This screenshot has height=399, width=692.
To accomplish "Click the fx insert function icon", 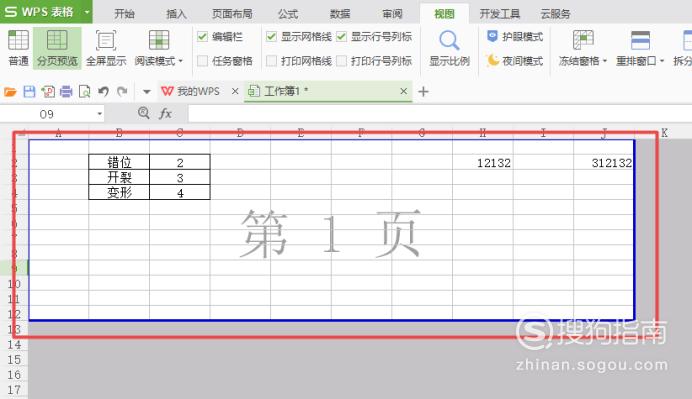I will [165, 113].
